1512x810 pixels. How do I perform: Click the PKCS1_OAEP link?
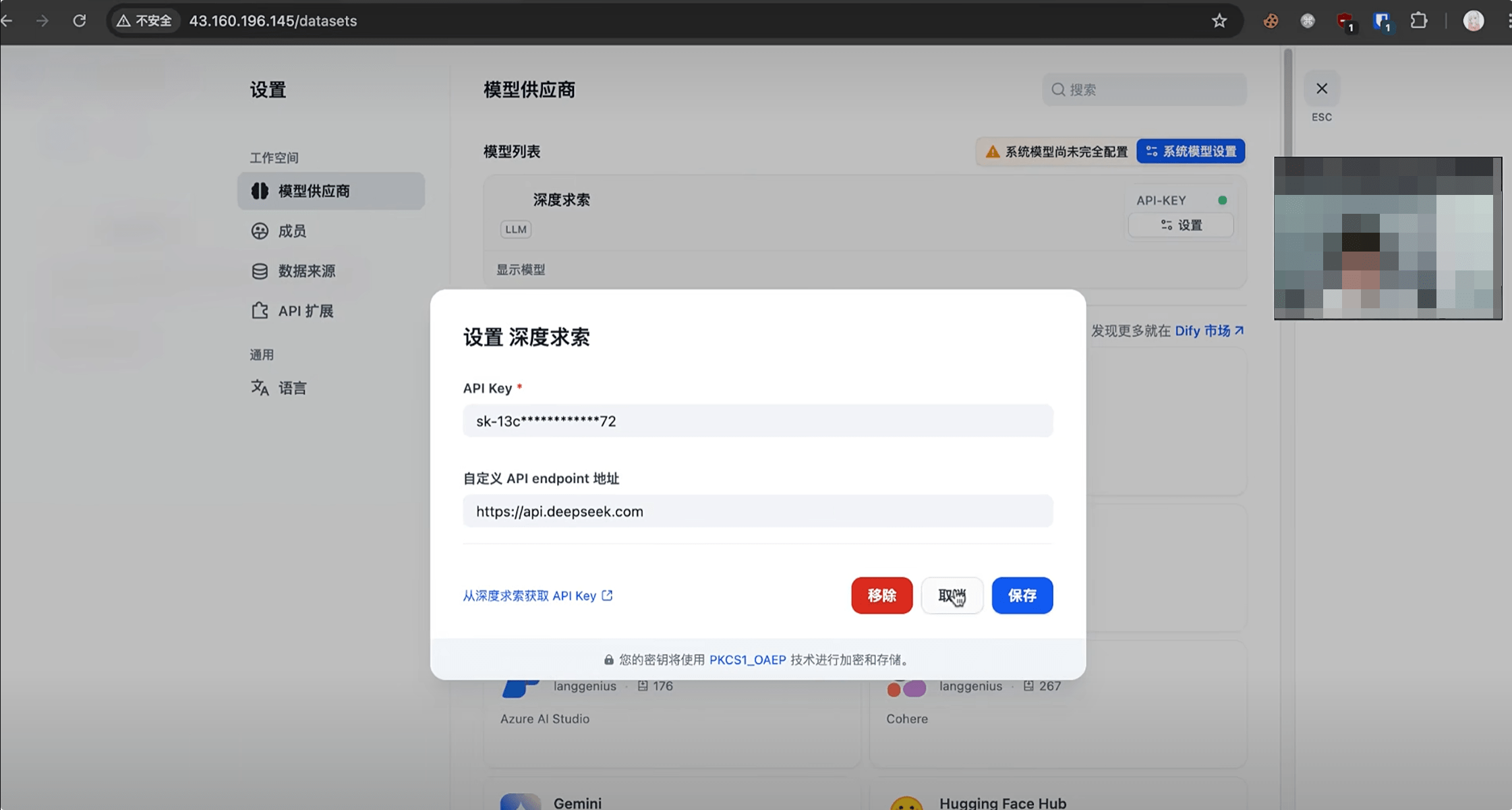point(747,660)
